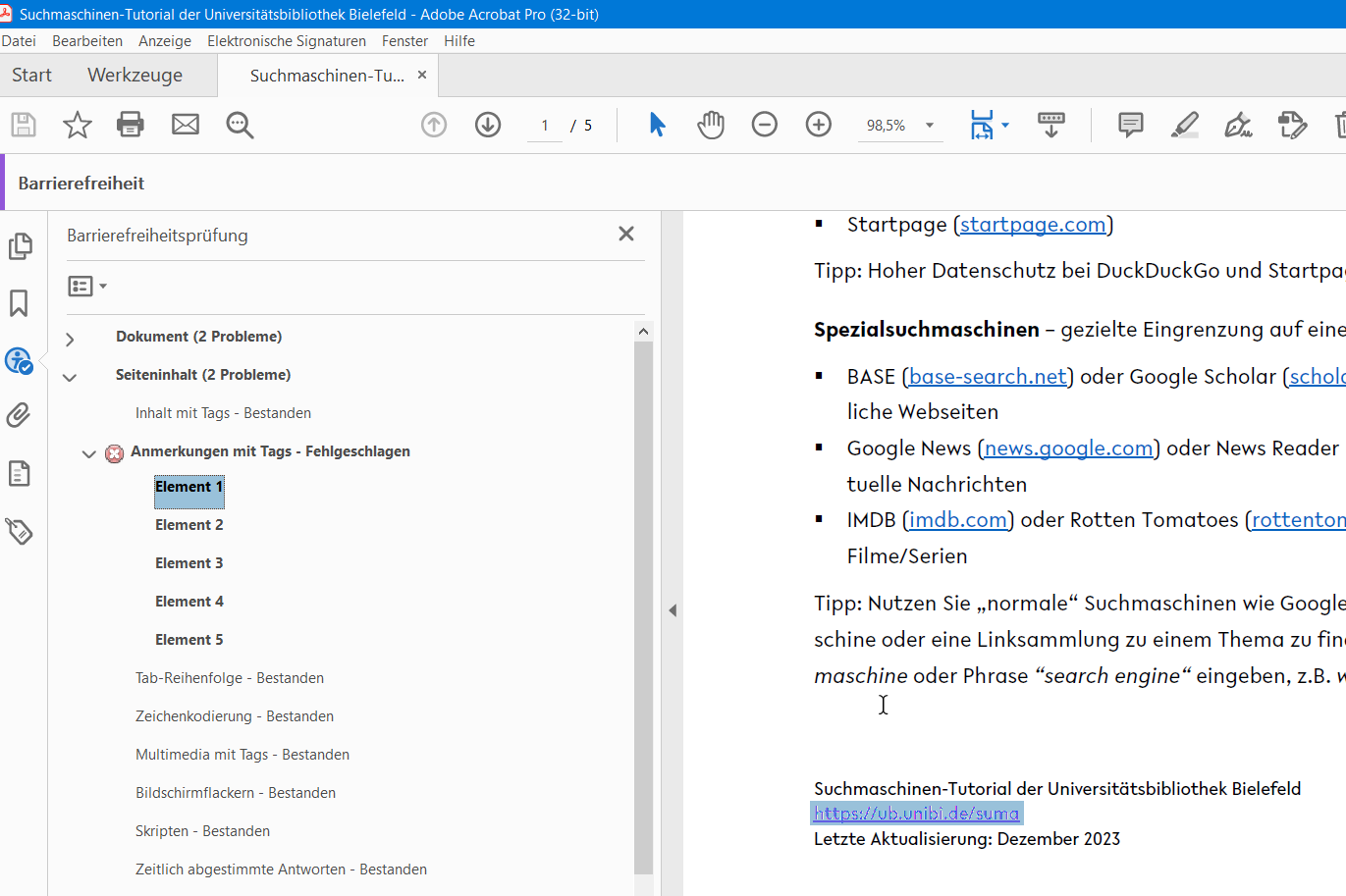Select Multimedia mit Tags - Bestanden
1346x896 pixels.
[x=242, y=755]
